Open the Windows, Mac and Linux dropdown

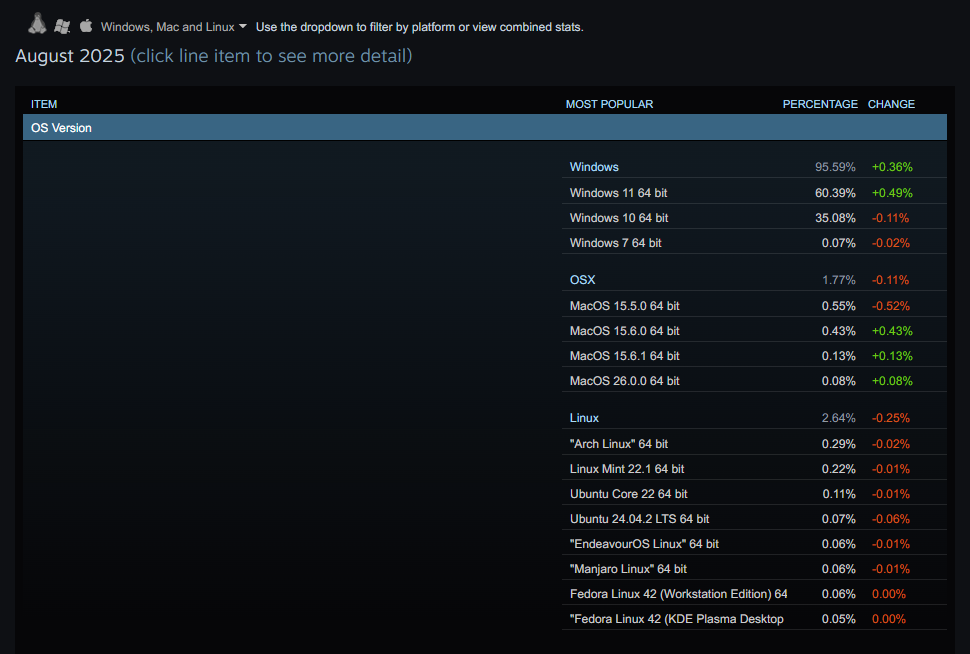[174, 27]
